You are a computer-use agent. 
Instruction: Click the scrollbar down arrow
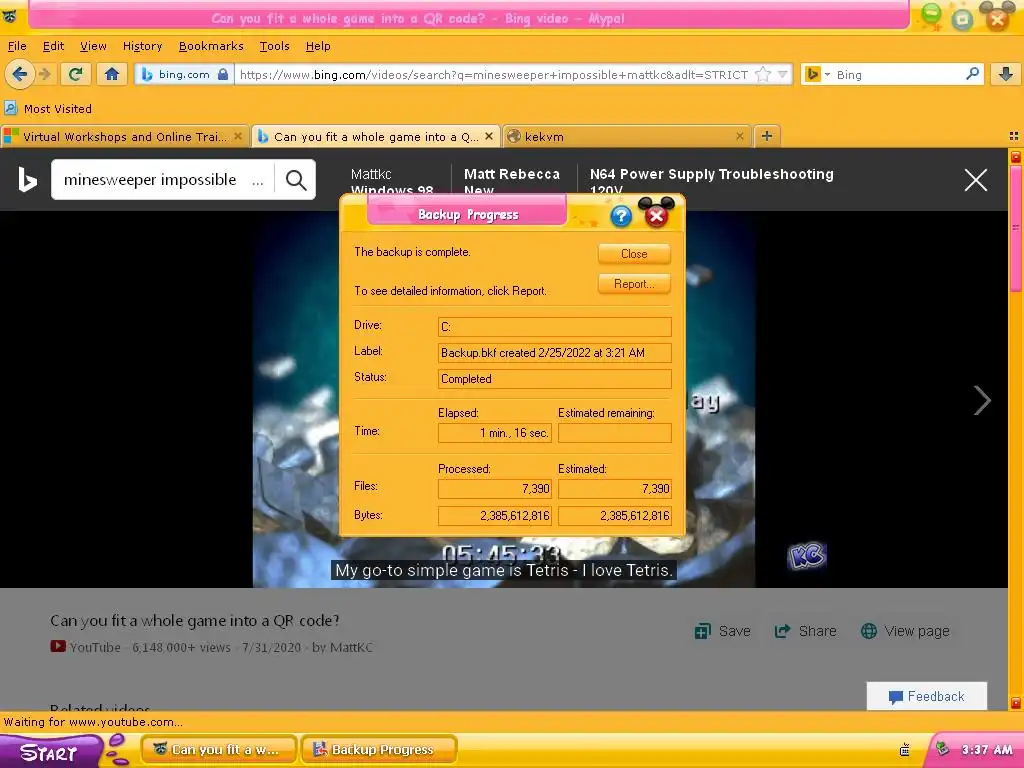pos(1016,703)
